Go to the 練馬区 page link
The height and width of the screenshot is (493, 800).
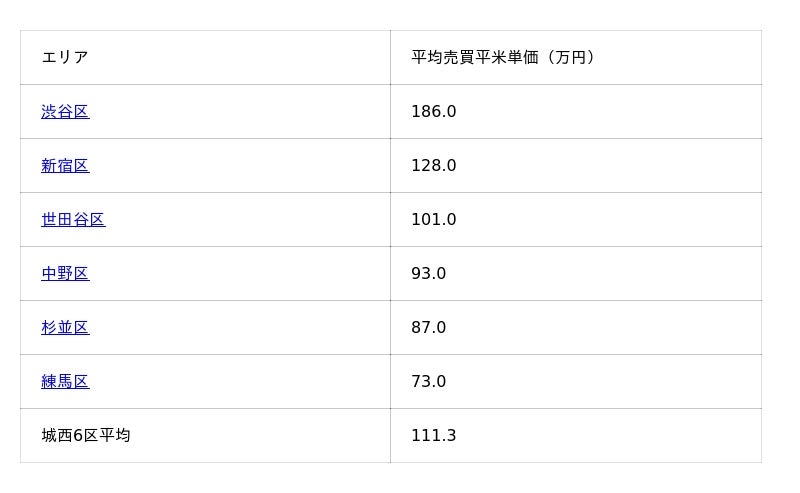pos(65,382)
